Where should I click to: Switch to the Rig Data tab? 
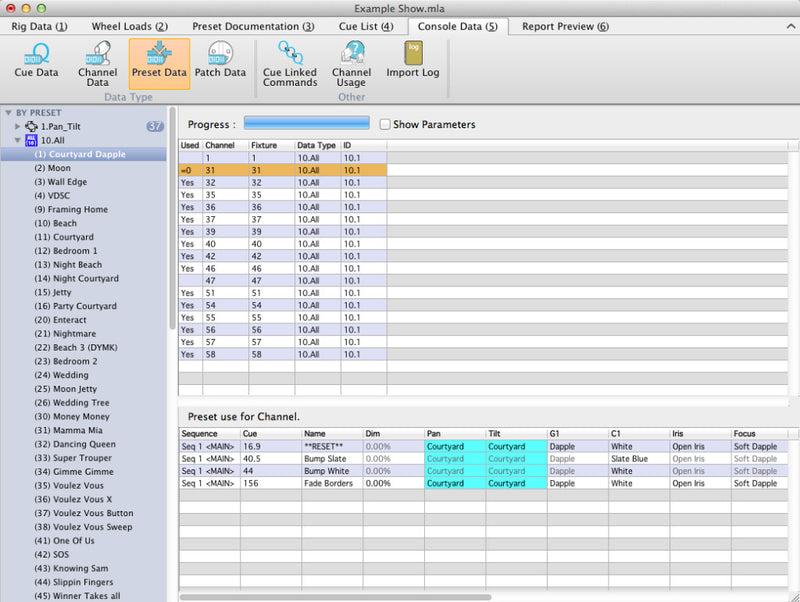click(40, 26)
